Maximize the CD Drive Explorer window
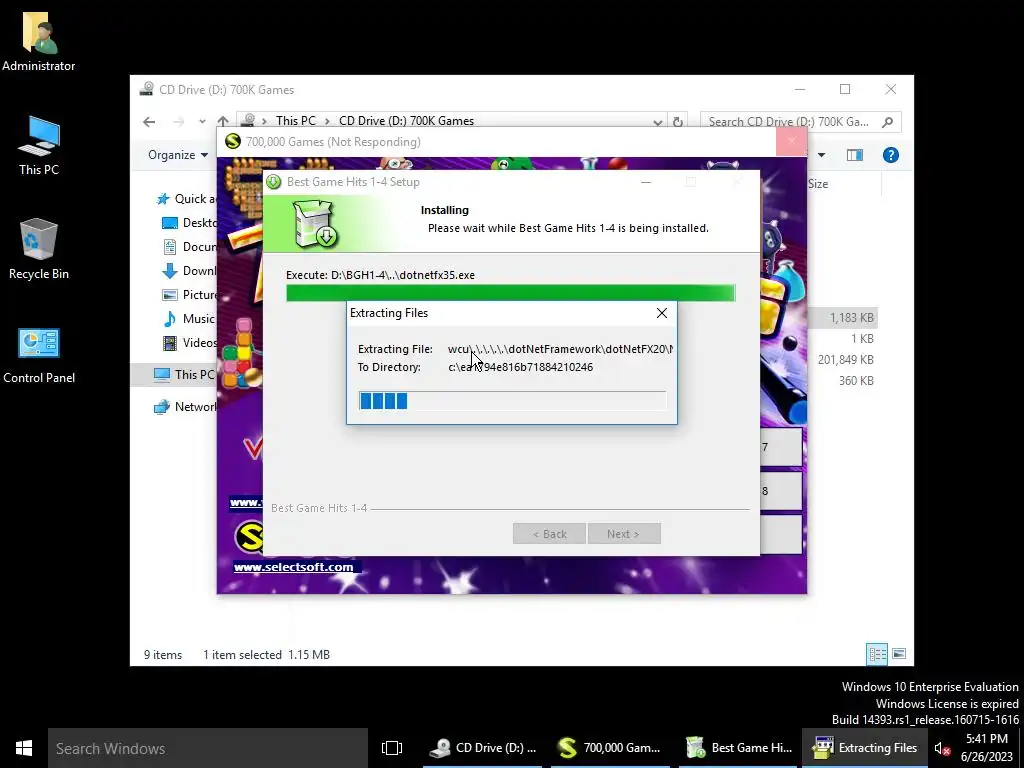The image size is (1024, 768). tap(845, 89)
